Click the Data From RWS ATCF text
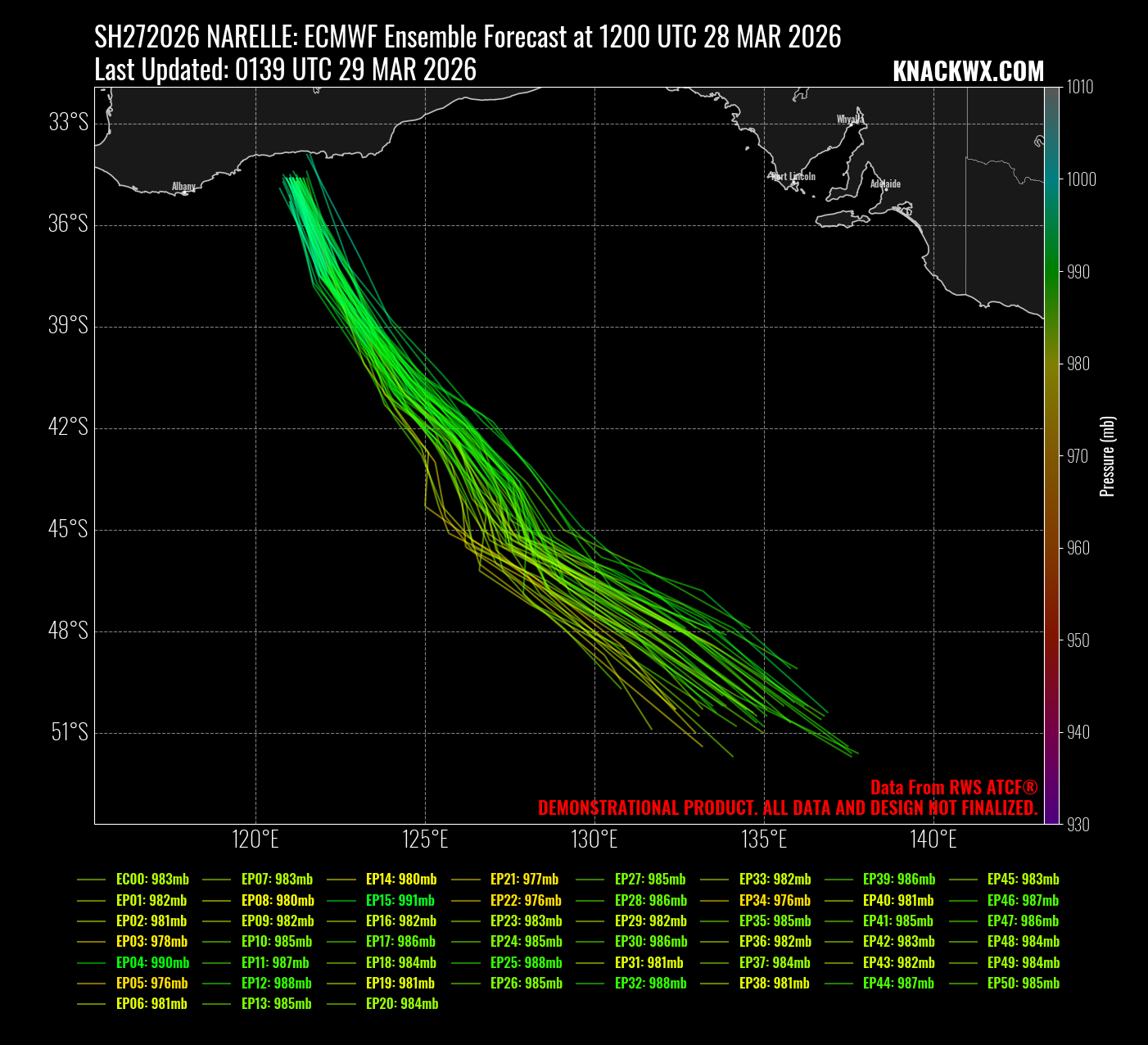The image size is (1148, 1045). tap(953, 788)
